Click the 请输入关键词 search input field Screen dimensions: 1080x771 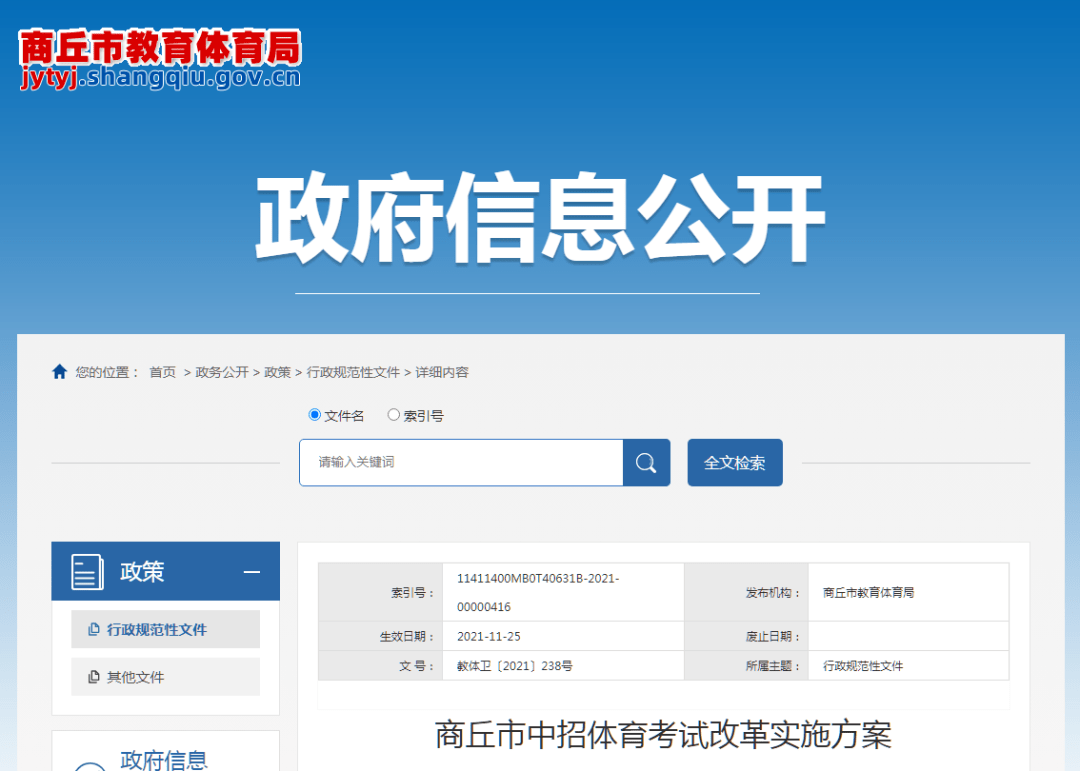tap(461, 462)
